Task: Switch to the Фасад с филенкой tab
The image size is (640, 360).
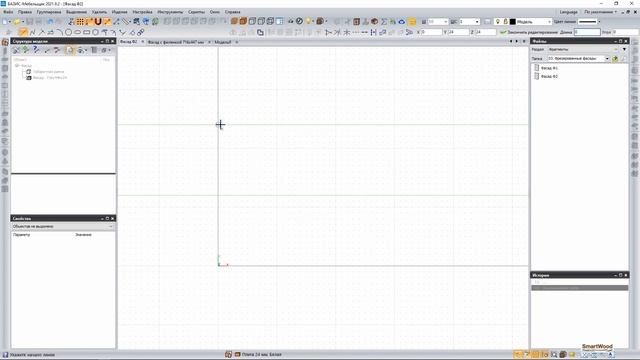Action: [x=176, y=42]
